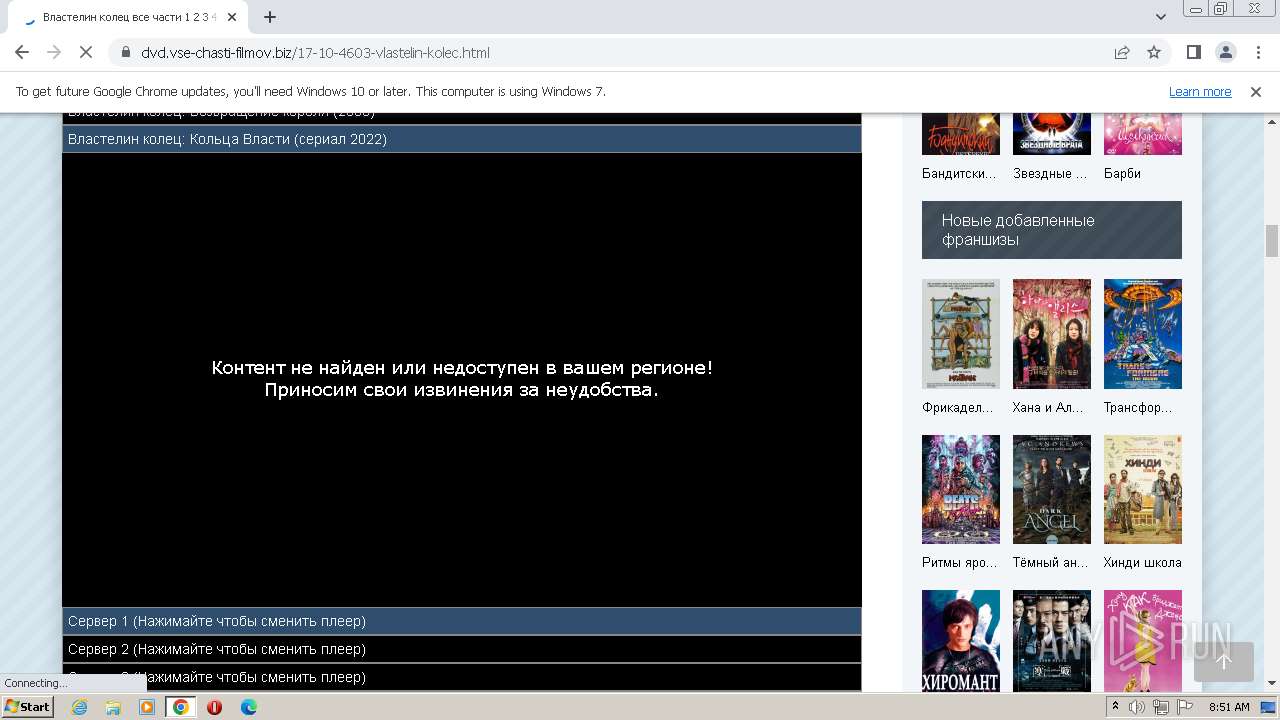Click the page vertical scrollbar thumb
1280x720 pixels.
pyautogui.click(x=1272, y=241)
